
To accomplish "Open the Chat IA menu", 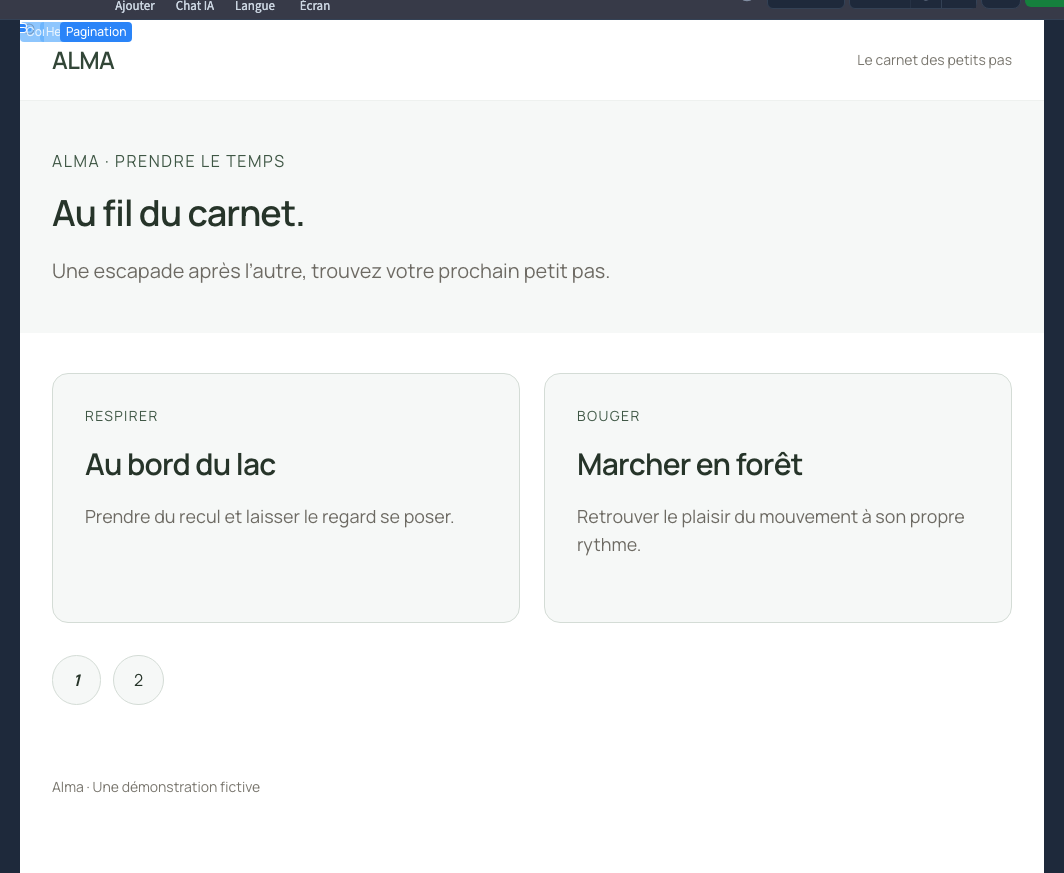I will [195, 6].
